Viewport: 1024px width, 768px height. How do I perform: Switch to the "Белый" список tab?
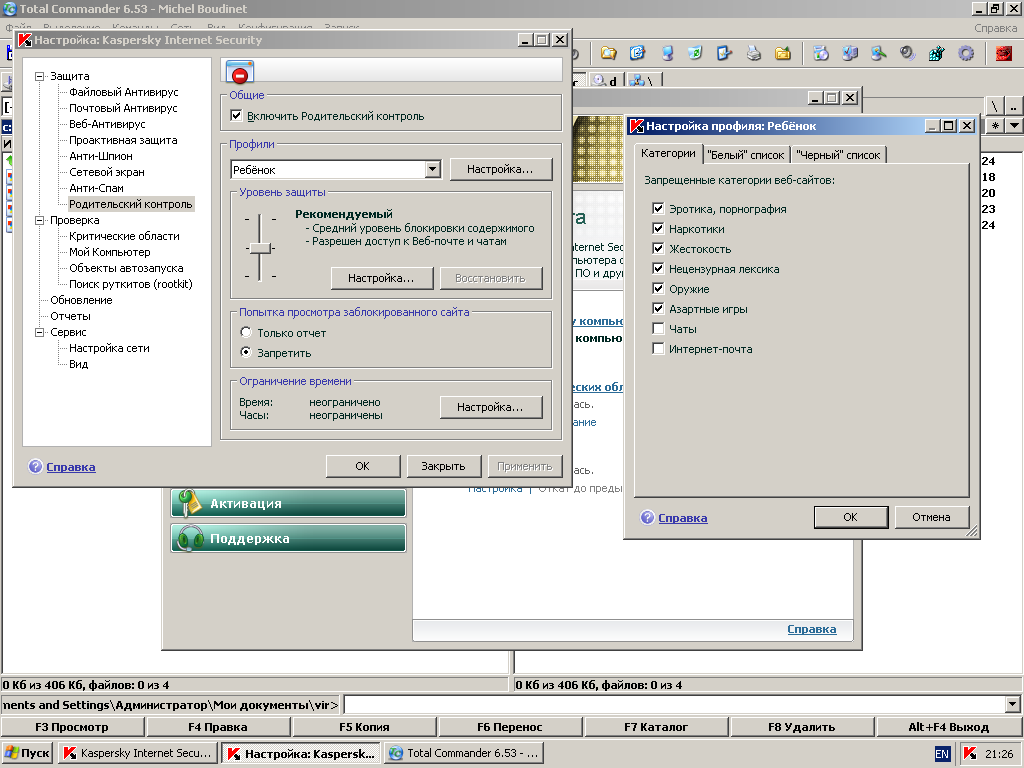click(x=746, y=155)
